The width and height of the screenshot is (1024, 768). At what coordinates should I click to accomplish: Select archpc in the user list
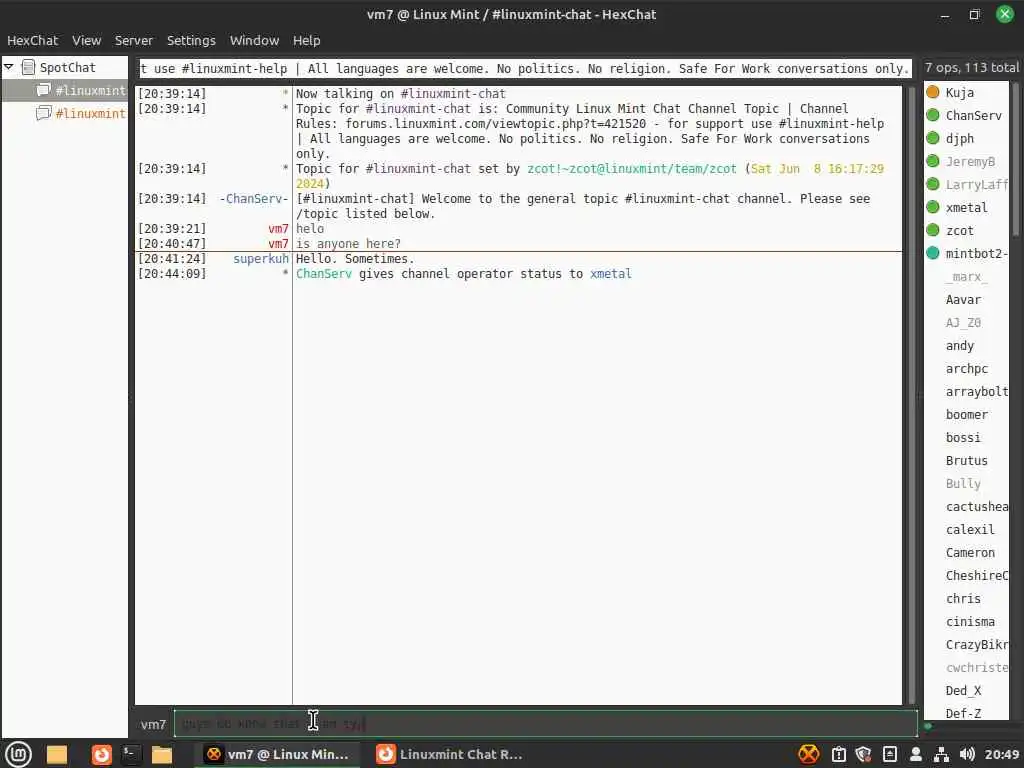click(967, 369)
